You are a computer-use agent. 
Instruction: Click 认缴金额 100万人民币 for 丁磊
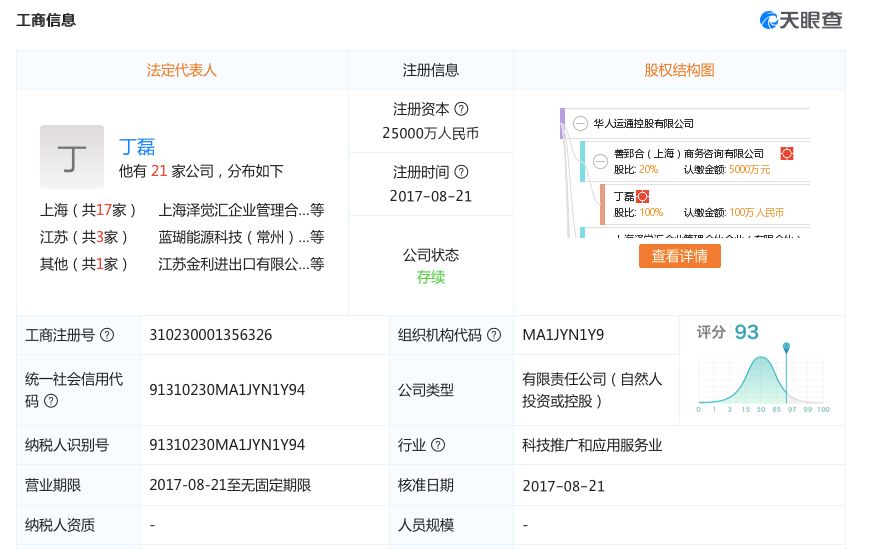[733, 213]
